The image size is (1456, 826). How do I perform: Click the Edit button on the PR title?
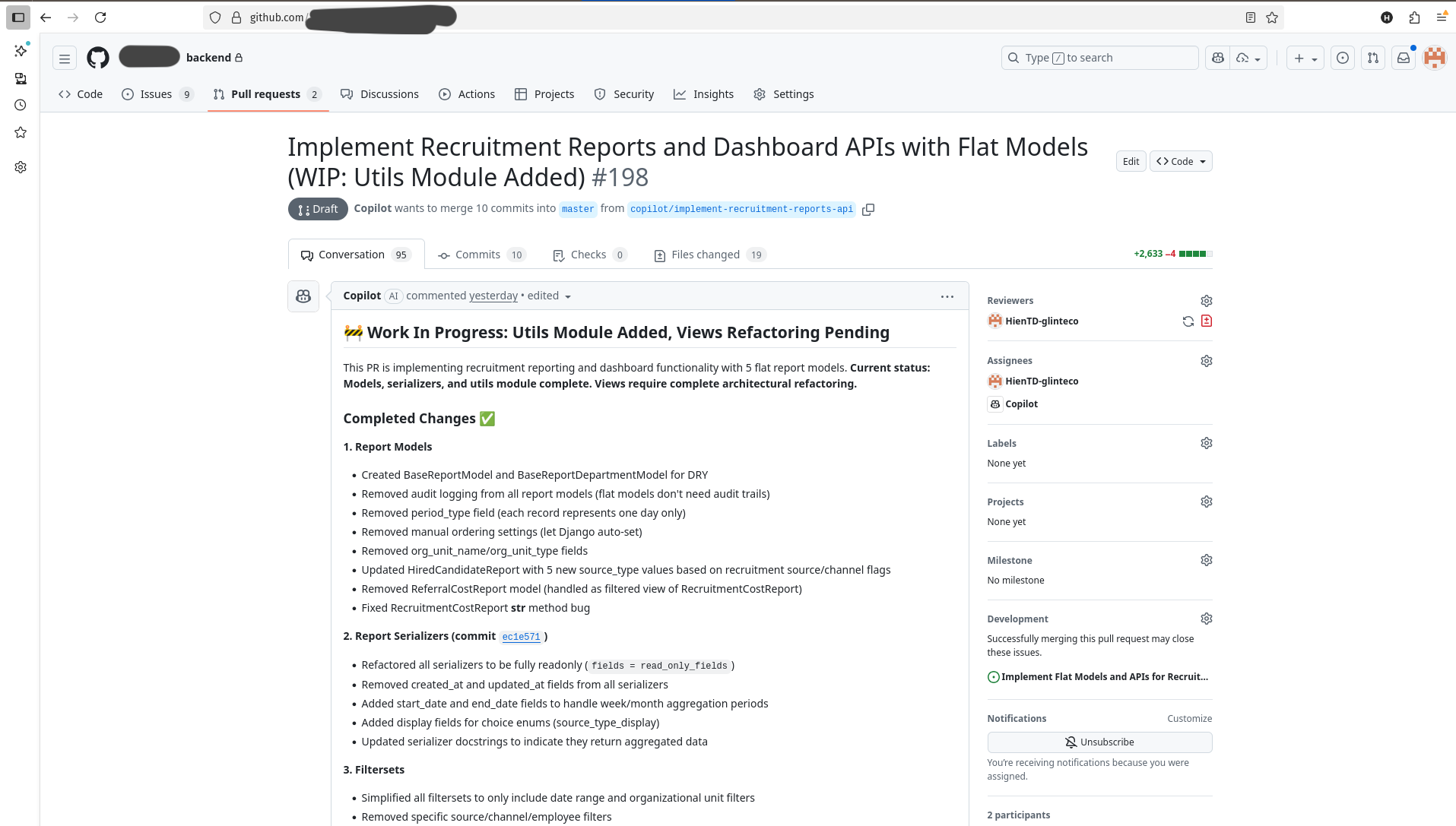pyautogui.click(x=1130, y=161)
